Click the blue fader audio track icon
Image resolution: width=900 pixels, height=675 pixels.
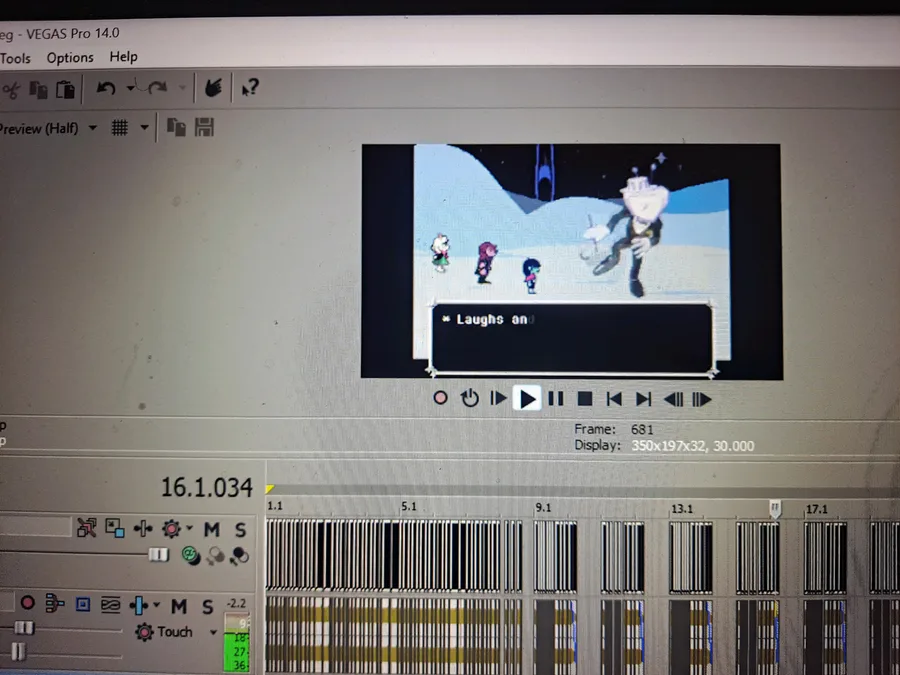138,605
